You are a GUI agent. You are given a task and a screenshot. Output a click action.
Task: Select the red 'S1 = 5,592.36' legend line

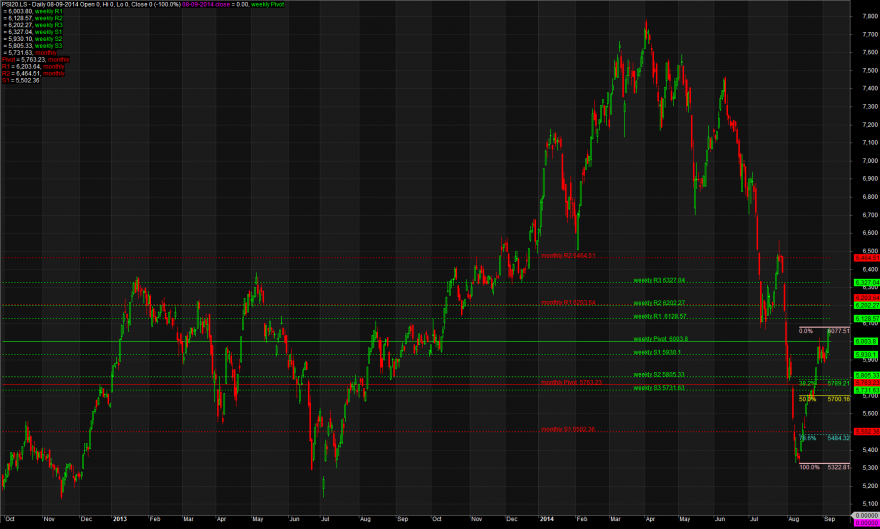(x=21, y=80)
